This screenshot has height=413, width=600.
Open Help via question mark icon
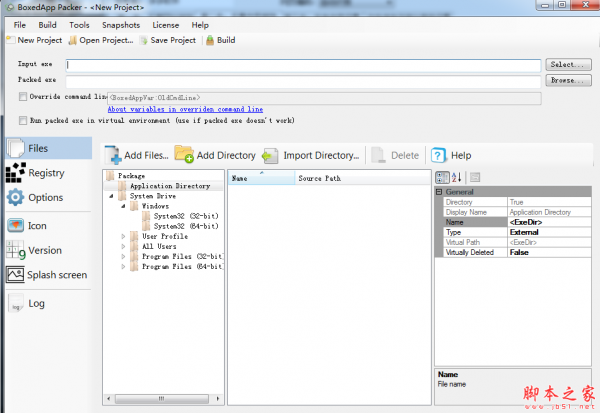pyautogui.click(x=437, y=155)
